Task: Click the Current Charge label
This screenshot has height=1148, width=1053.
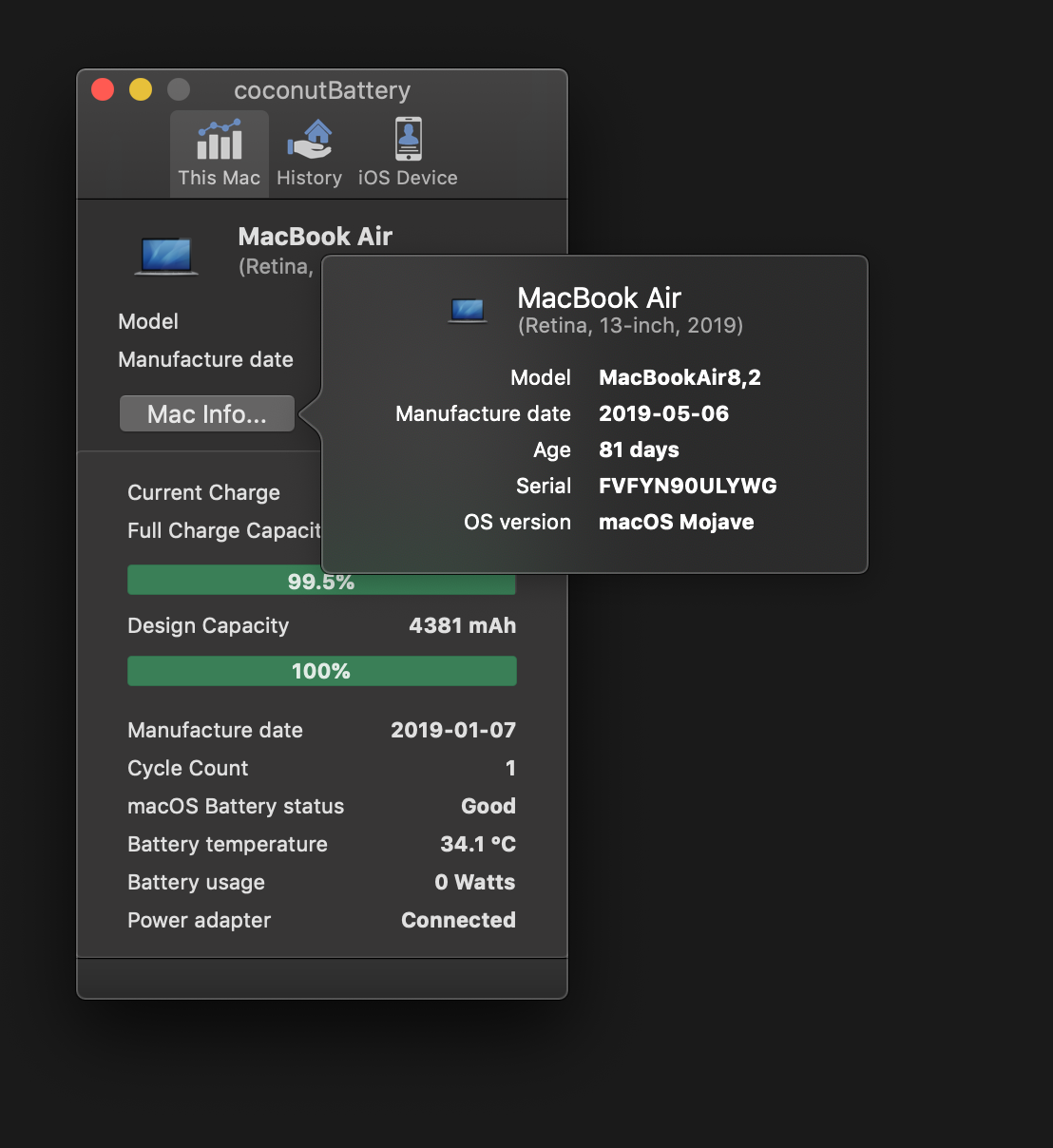Action: tap(203, 492)
